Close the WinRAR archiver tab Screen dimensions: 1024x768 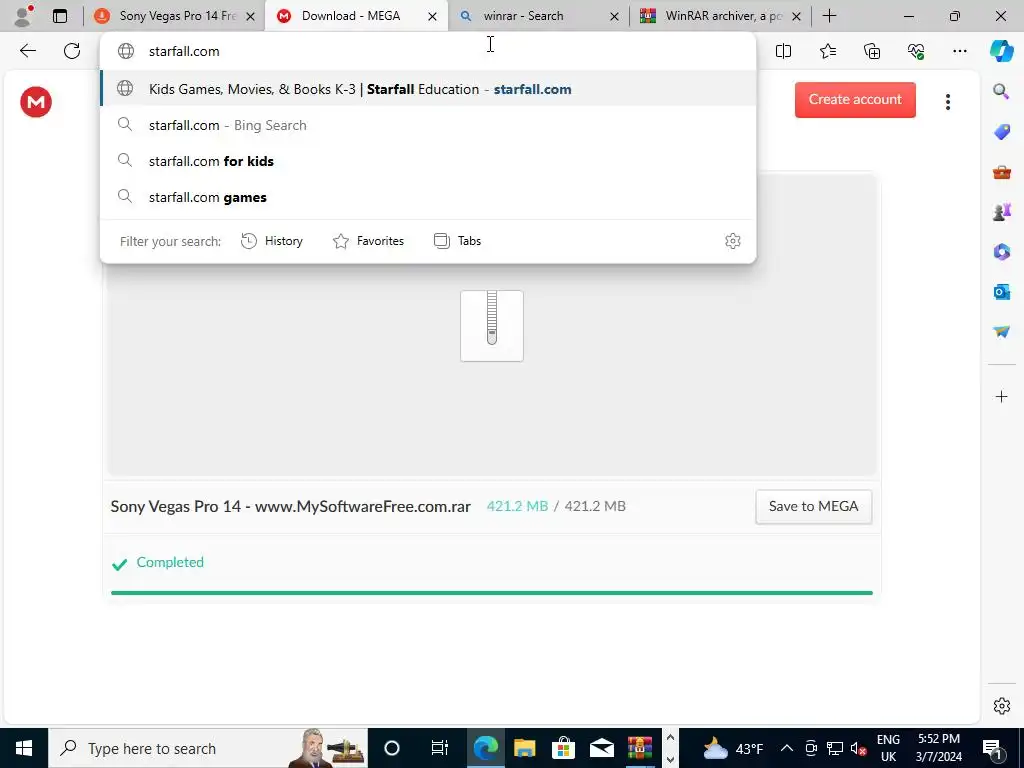[x=796, y=16]
